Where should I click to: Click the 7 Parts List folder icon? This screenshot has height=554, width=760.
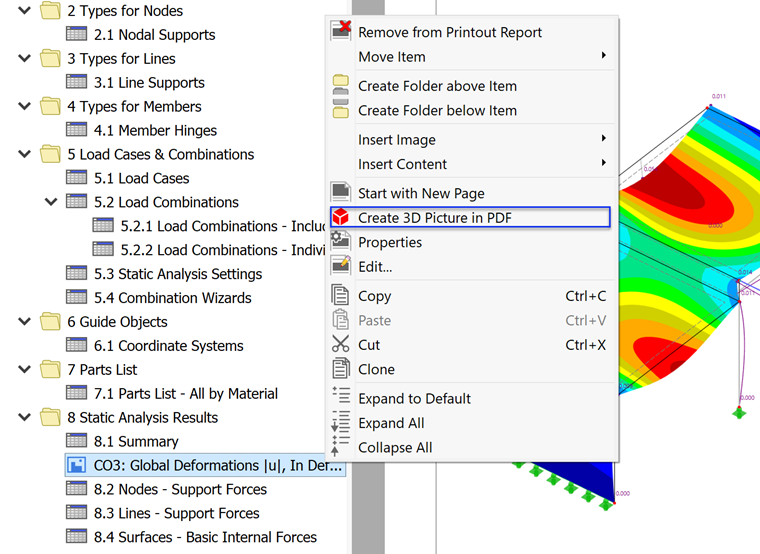click(50, 369)
